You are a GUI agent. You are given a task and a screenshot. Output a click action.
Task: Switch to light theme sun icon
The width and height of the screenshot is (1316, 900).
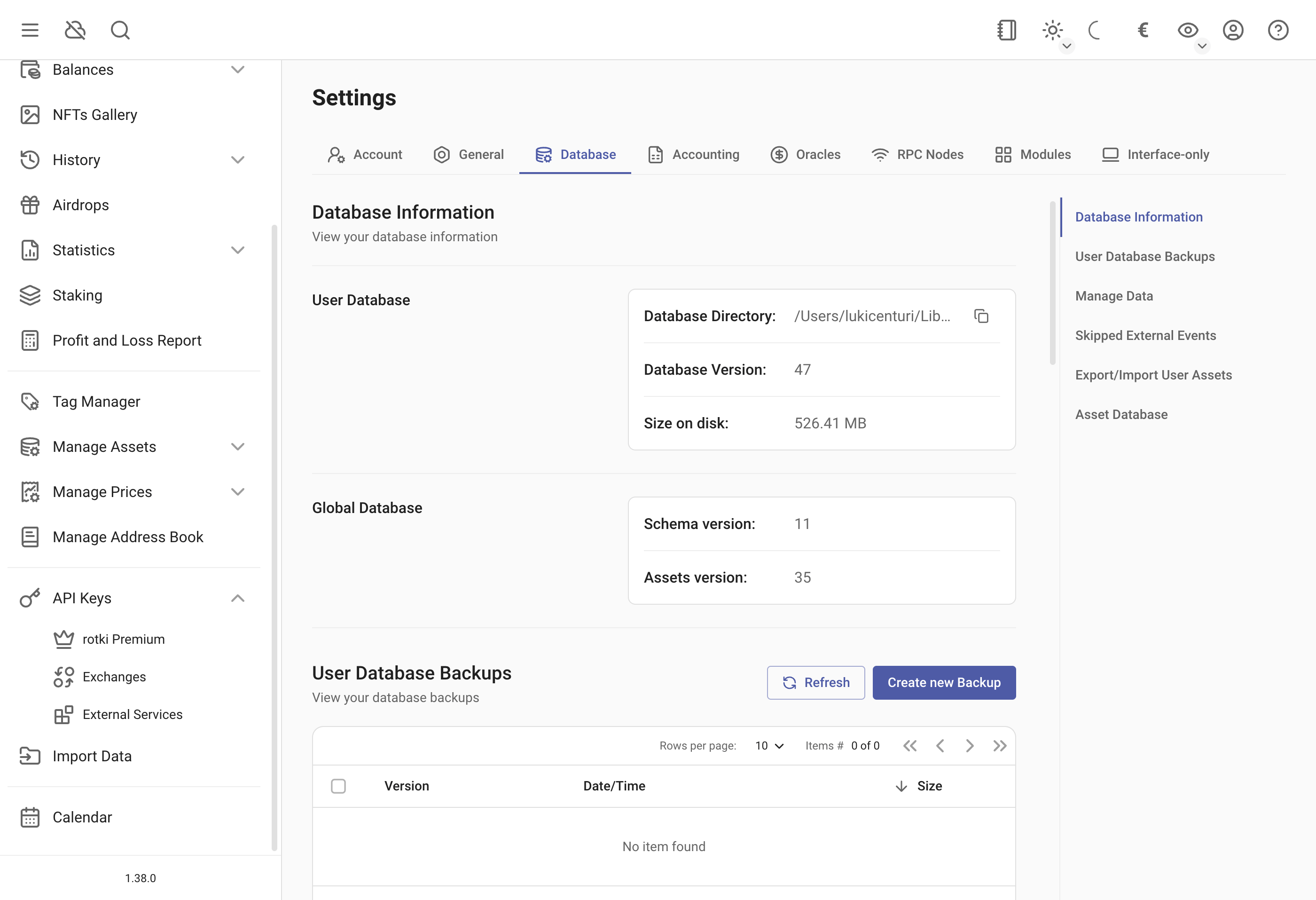[x=1052, y=30]
